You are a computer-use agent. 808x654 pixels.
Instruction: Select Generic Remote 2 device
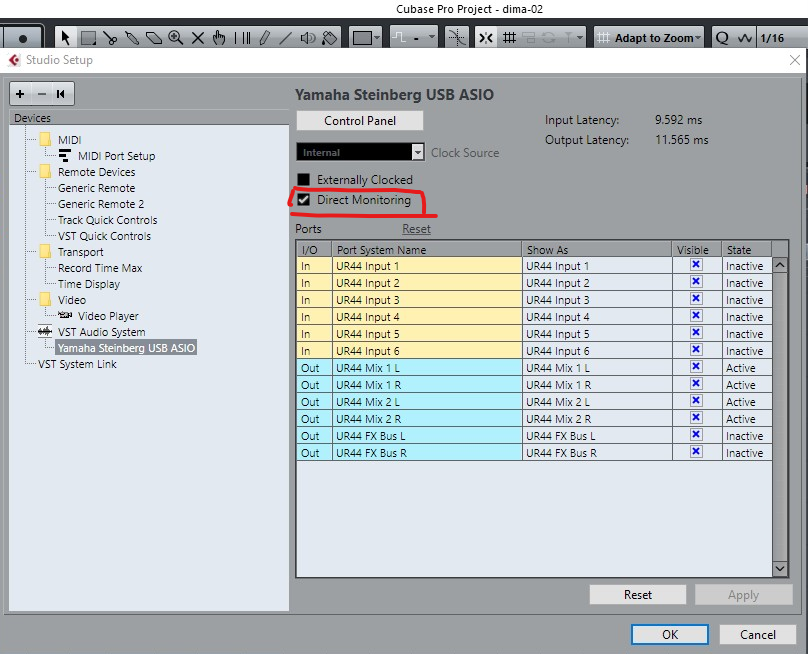[x=101, y=204]
